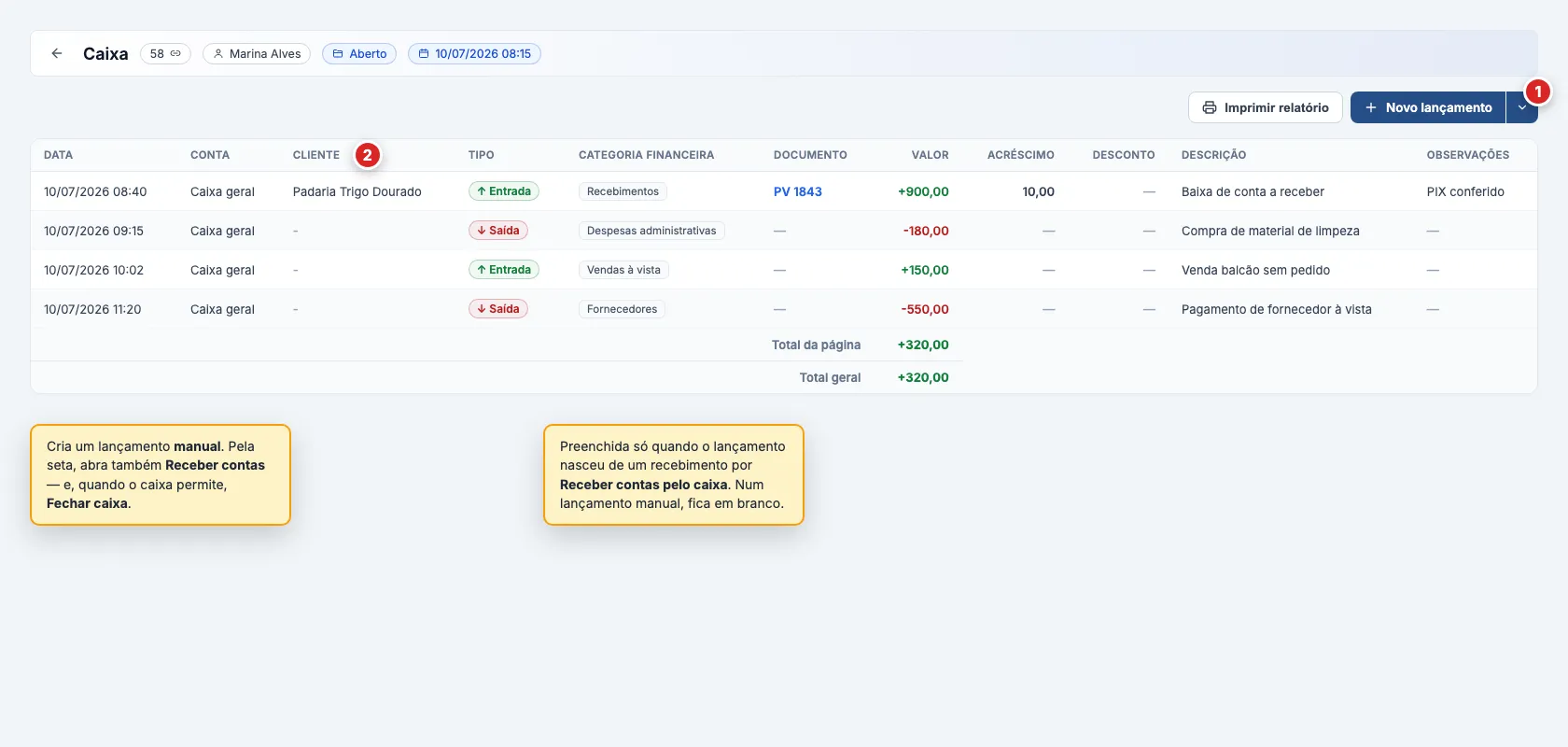Select client Padaria Trigo Dourado
The image size is (1568, 747).
(x=357, y=191)
